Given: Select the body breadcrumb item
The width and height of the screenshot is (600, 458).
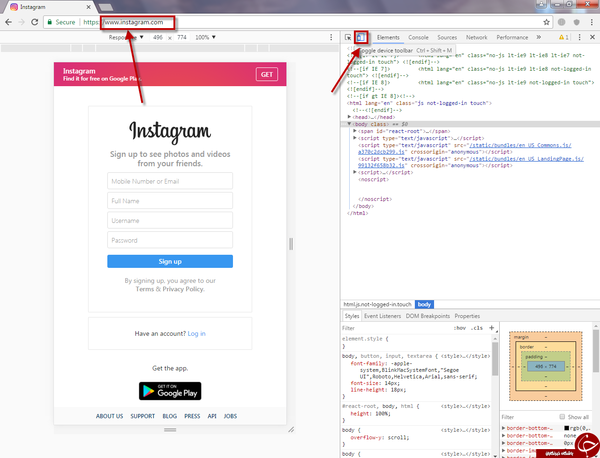Looking at the screenshot, I should click(x=424, y=305).
